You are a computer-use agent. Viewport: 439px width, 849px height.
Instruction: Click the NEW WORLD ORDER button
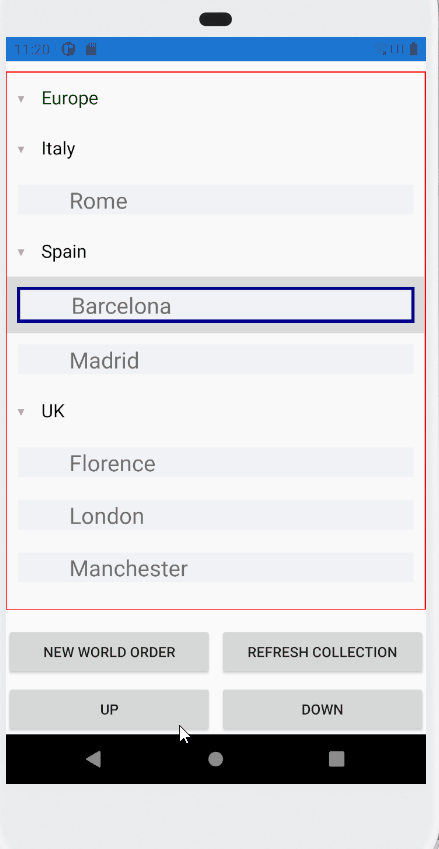pyautogui.click(x=109, y=652)
